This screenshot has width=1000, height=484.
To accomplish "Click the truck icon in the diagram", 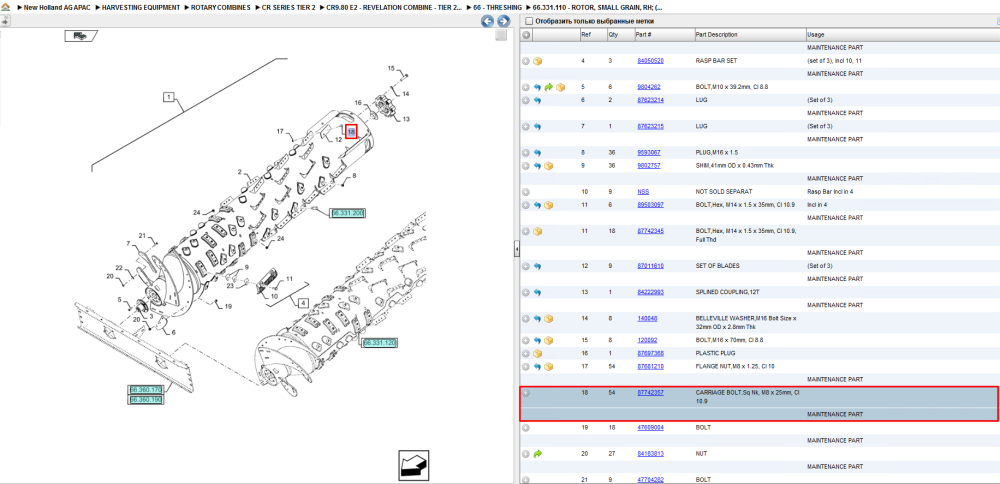I will [80, 36].
